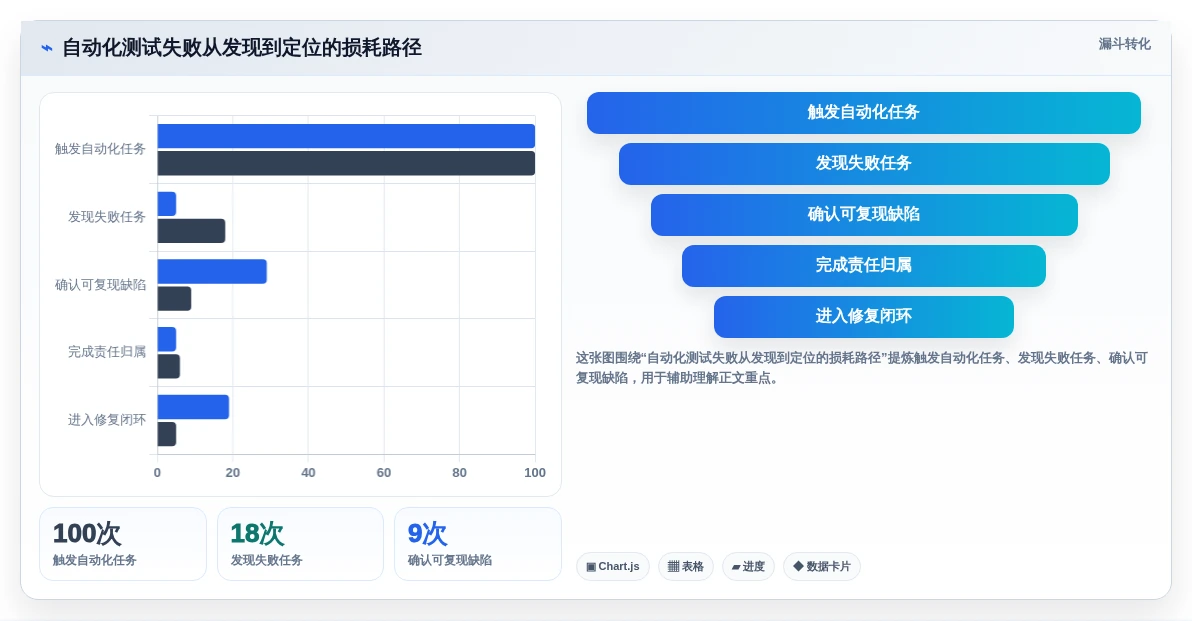This screenshot has width=1192, height=621.
Task: Click the 数据卡片 tag chip
Action: (822, 566)
